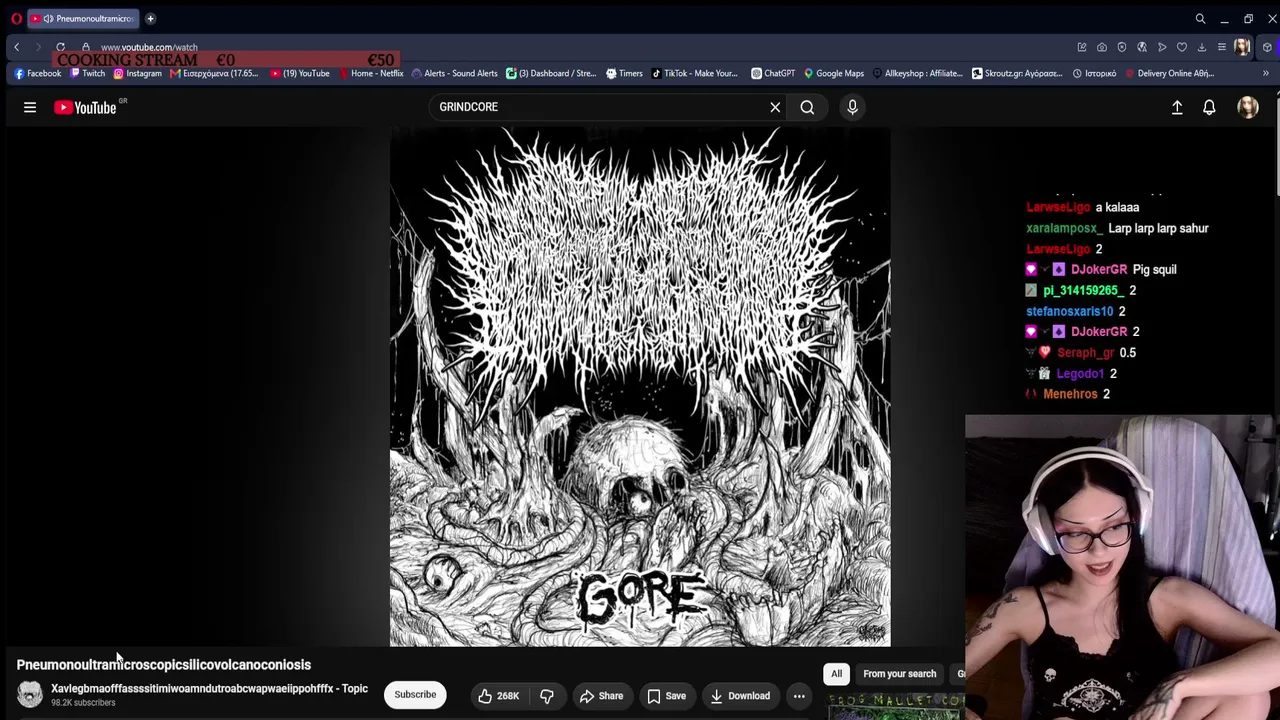Open the Opera privacy shield settings
The width and height of the screenshot is (1280, 720).
[1122, 47]
